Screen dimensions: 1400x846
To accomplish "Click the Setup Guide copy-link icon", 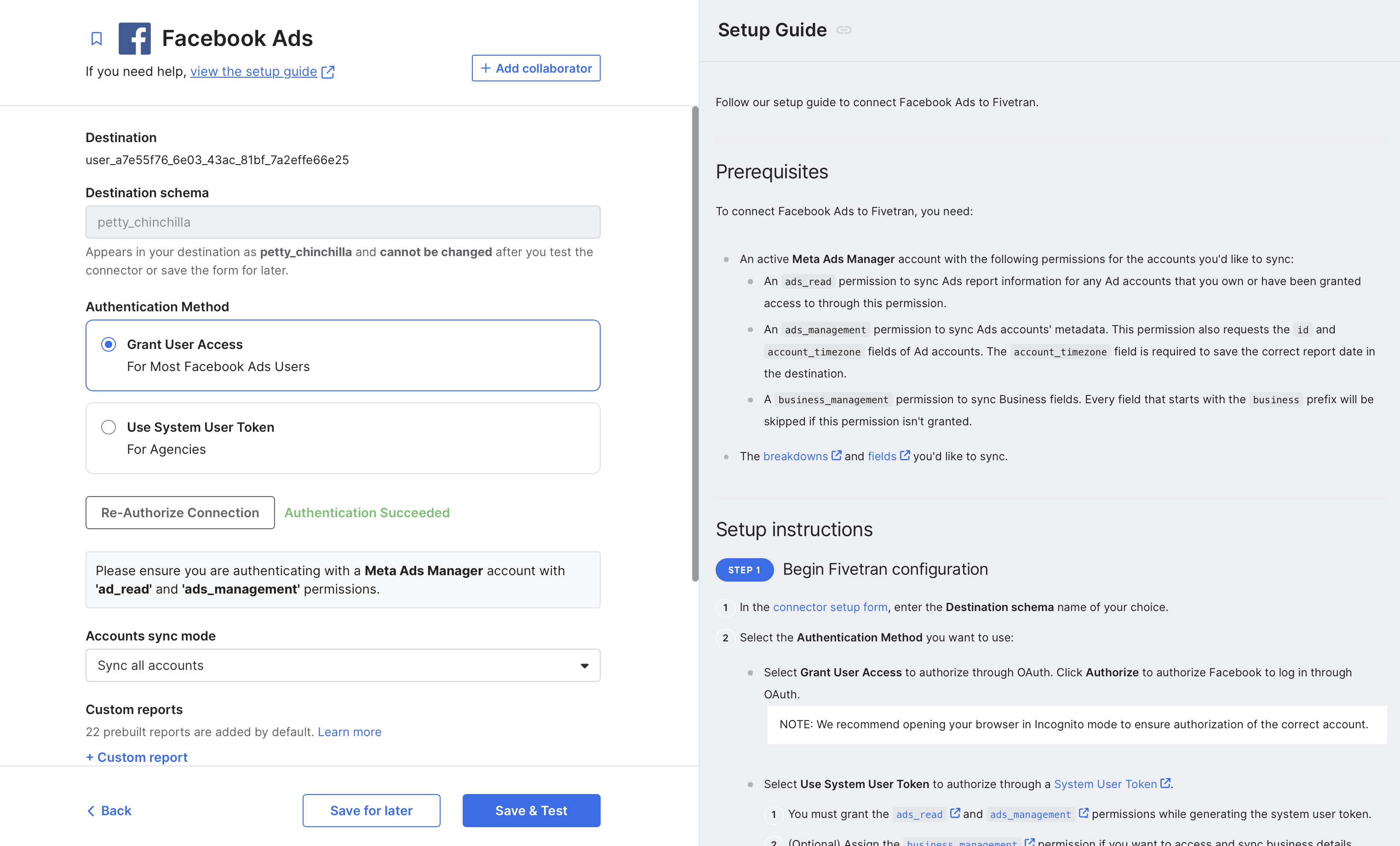I will (x=844, y=30).
